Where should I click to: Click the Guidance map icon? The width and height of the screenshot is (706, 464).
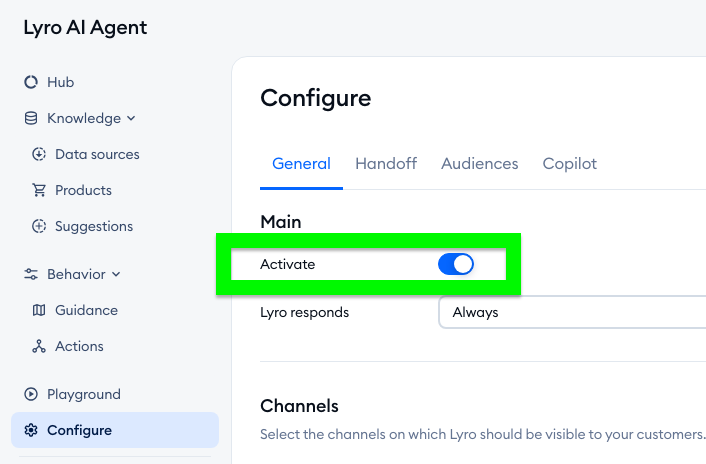click(39, 310)
